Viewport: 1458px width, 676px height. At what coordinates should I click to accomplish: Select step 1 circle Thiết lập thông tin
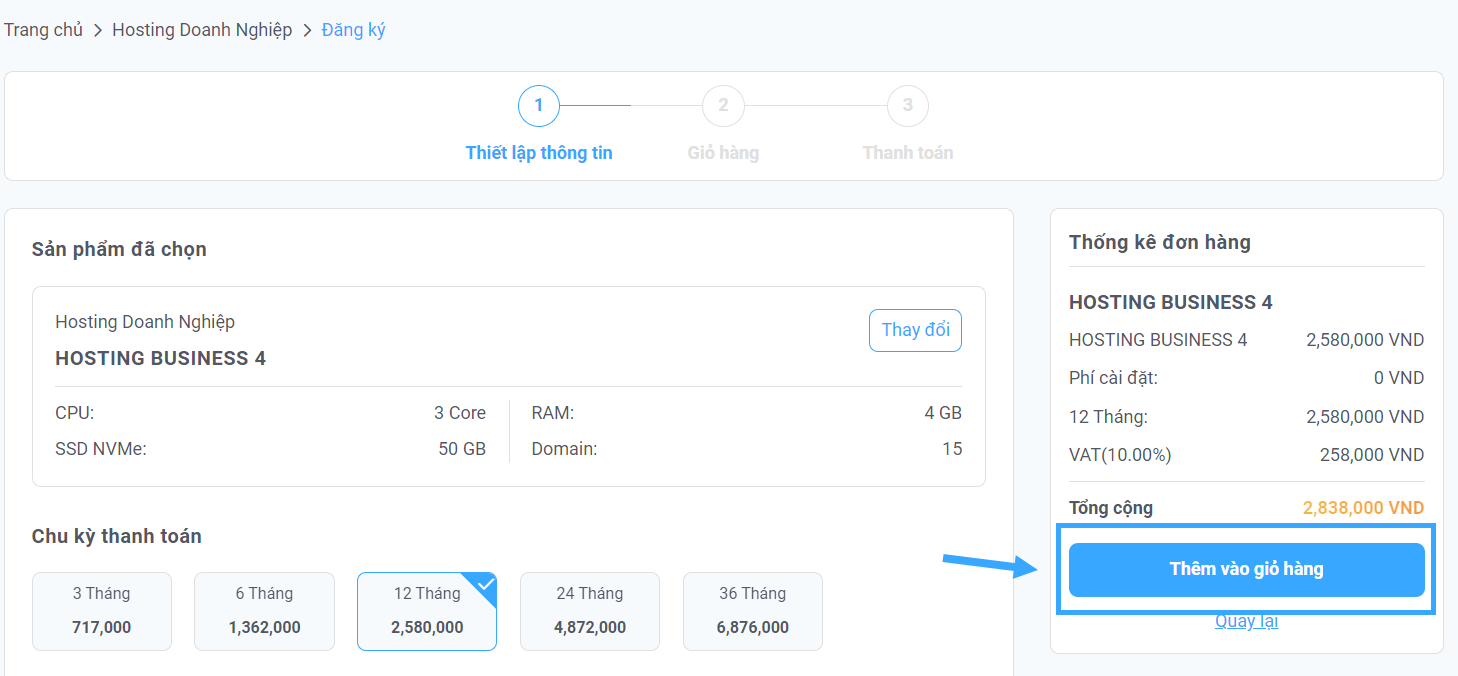click(x=539, y=106)
